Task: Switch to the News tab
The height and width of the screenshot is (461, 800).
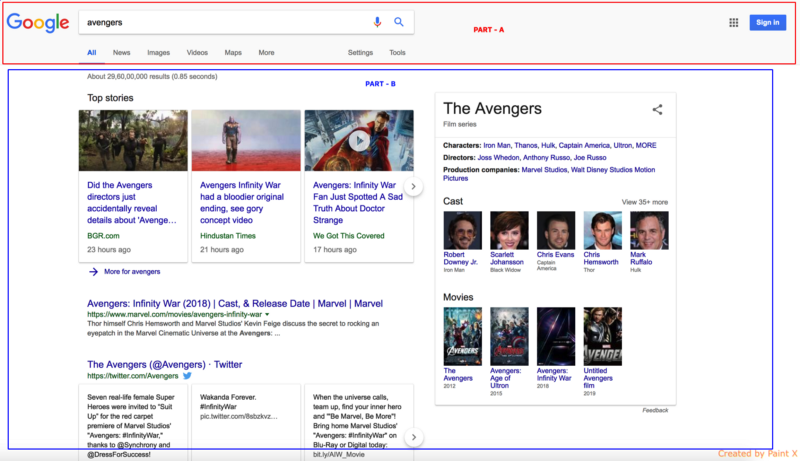Action: pyautogui.click(x=121, y=53)
